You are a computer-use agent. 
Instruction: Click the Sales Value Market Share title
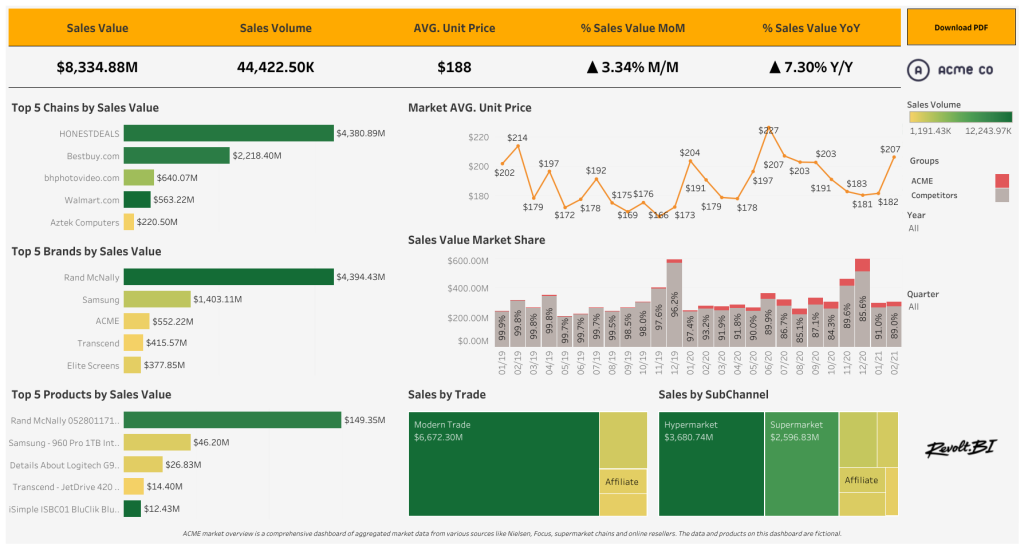pos(477,240)
